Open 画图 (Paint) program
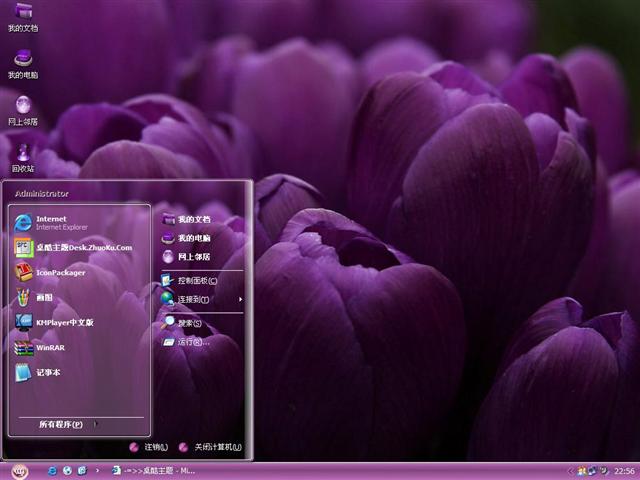This screenshot has width=640, height=480. coord(45,297)
